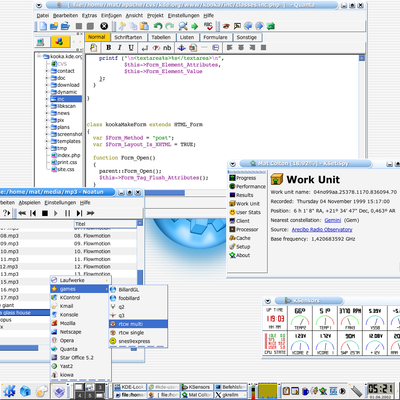Switch to the computer files view tab

click(x=41, y=42)
